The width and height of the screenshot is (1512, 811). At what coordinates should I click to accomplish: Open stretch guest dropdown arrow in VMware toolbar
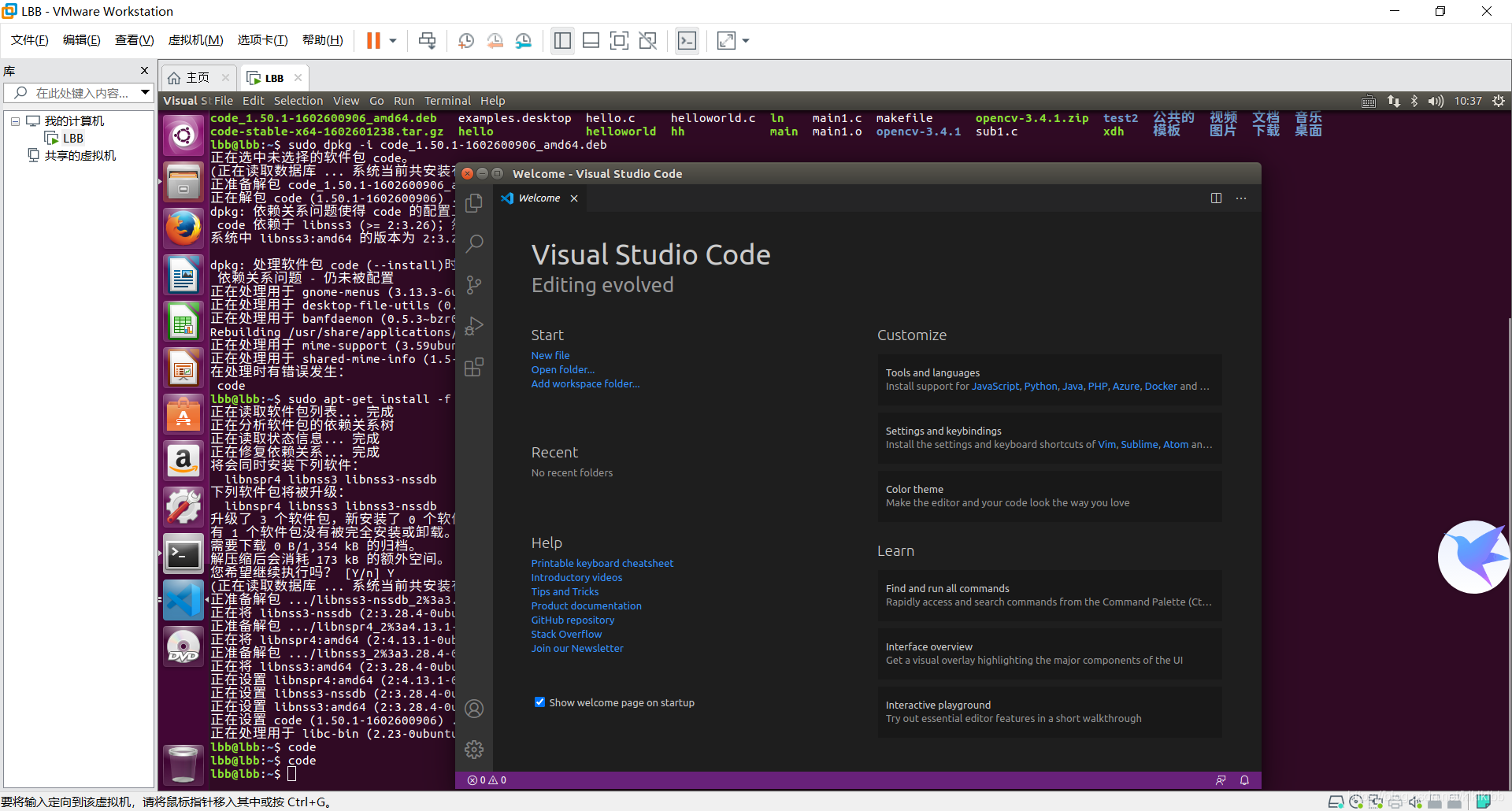[x=746, y=40]
